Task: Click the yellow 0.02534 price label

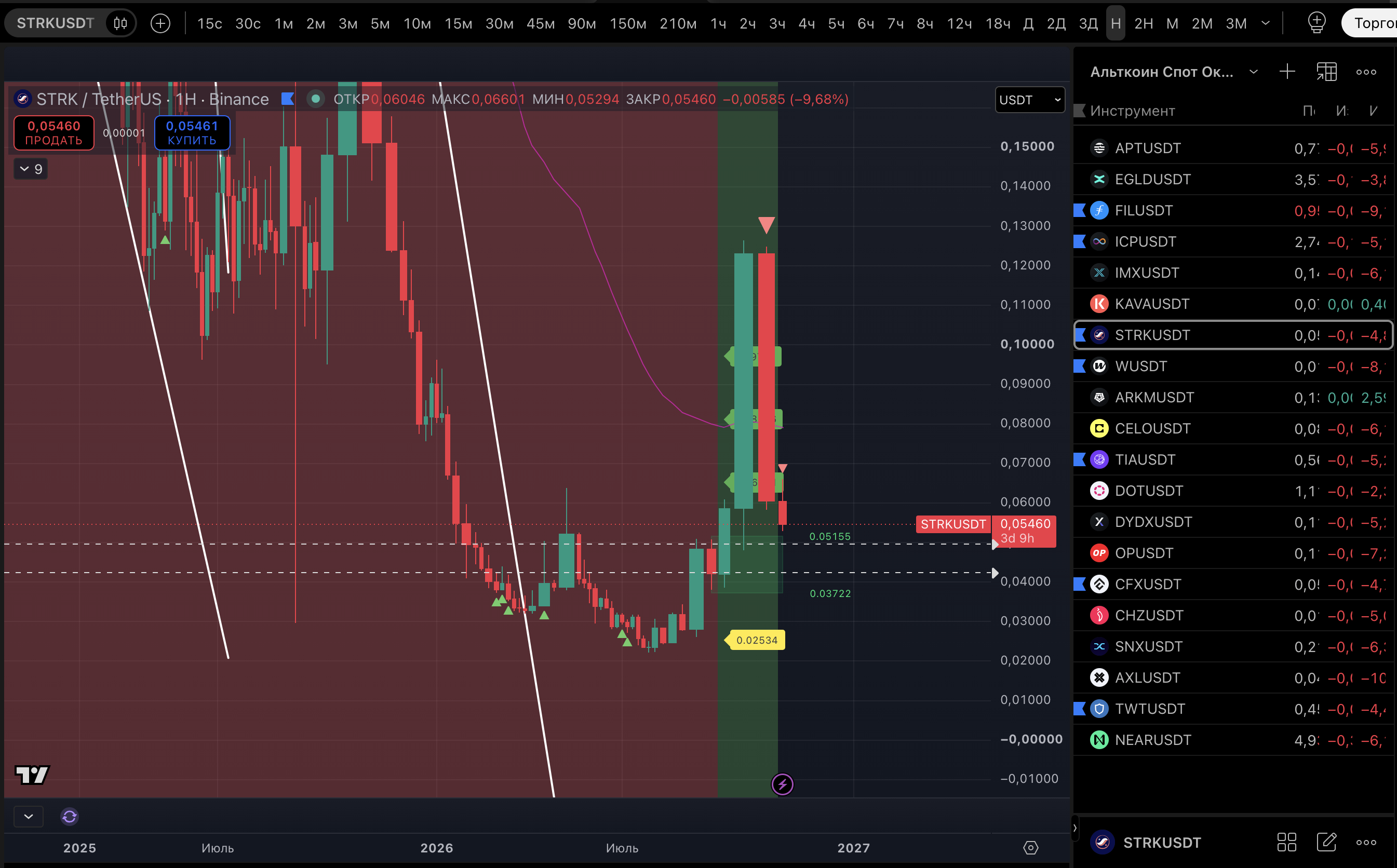Action: (x=756, y=640)
